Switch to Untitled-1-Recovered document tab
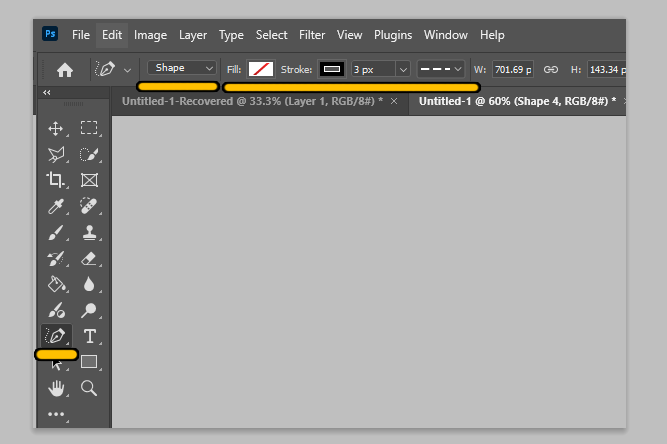The width and height of the screenshot is (667, 444). point(252,101)
